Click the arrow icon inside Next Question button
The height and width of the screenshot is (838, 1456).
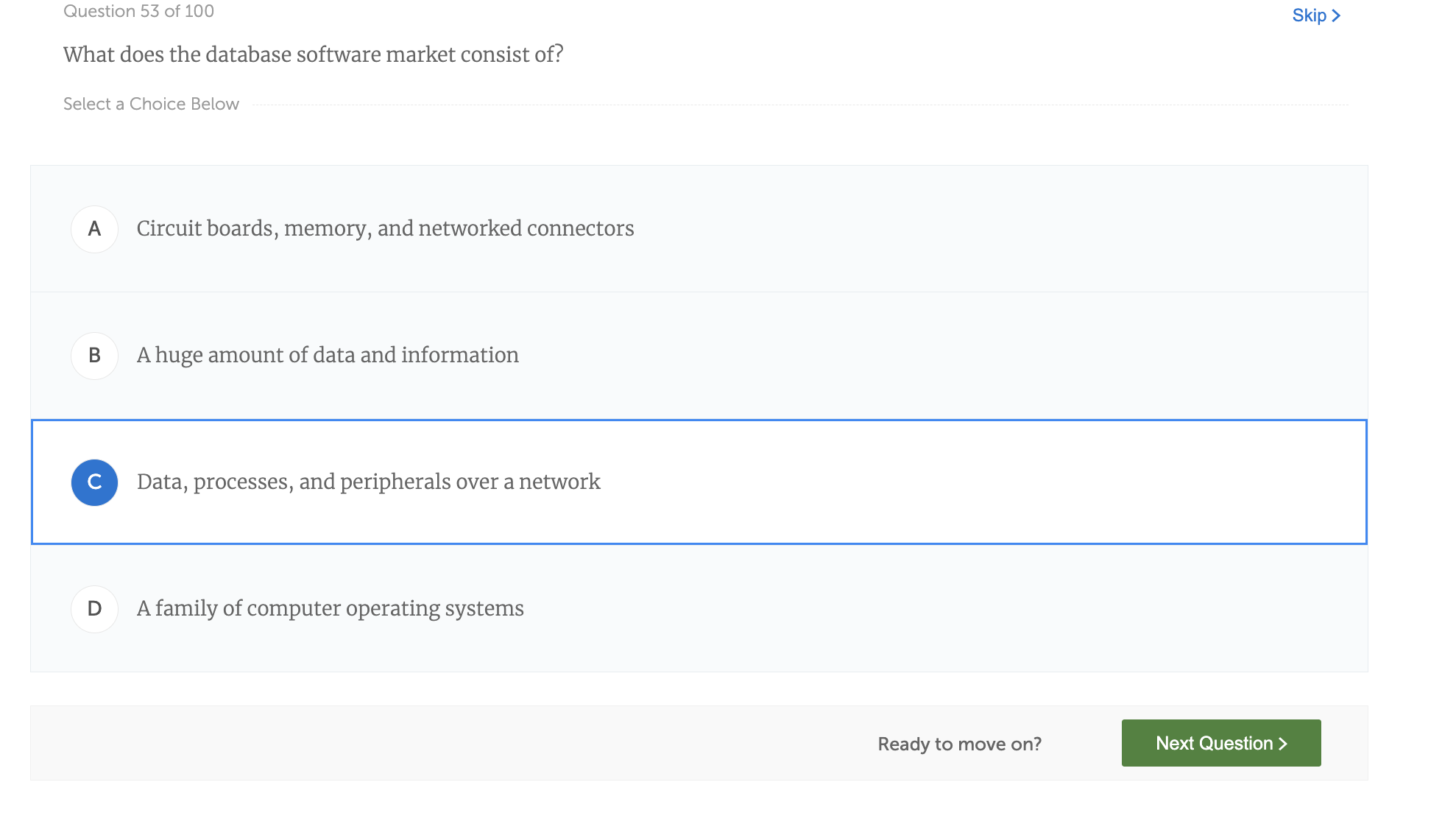(x=1284, y=743)
